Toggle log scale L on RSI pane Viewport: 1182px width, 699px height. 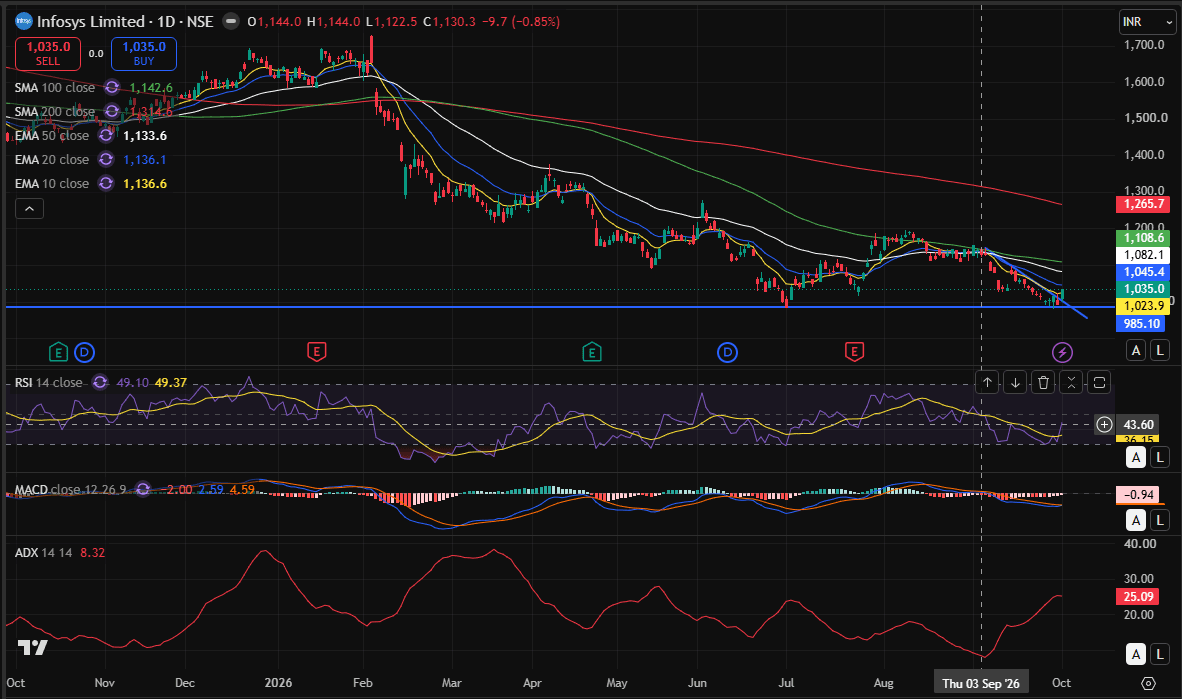pyautogui.click(x=1159, y=457)
